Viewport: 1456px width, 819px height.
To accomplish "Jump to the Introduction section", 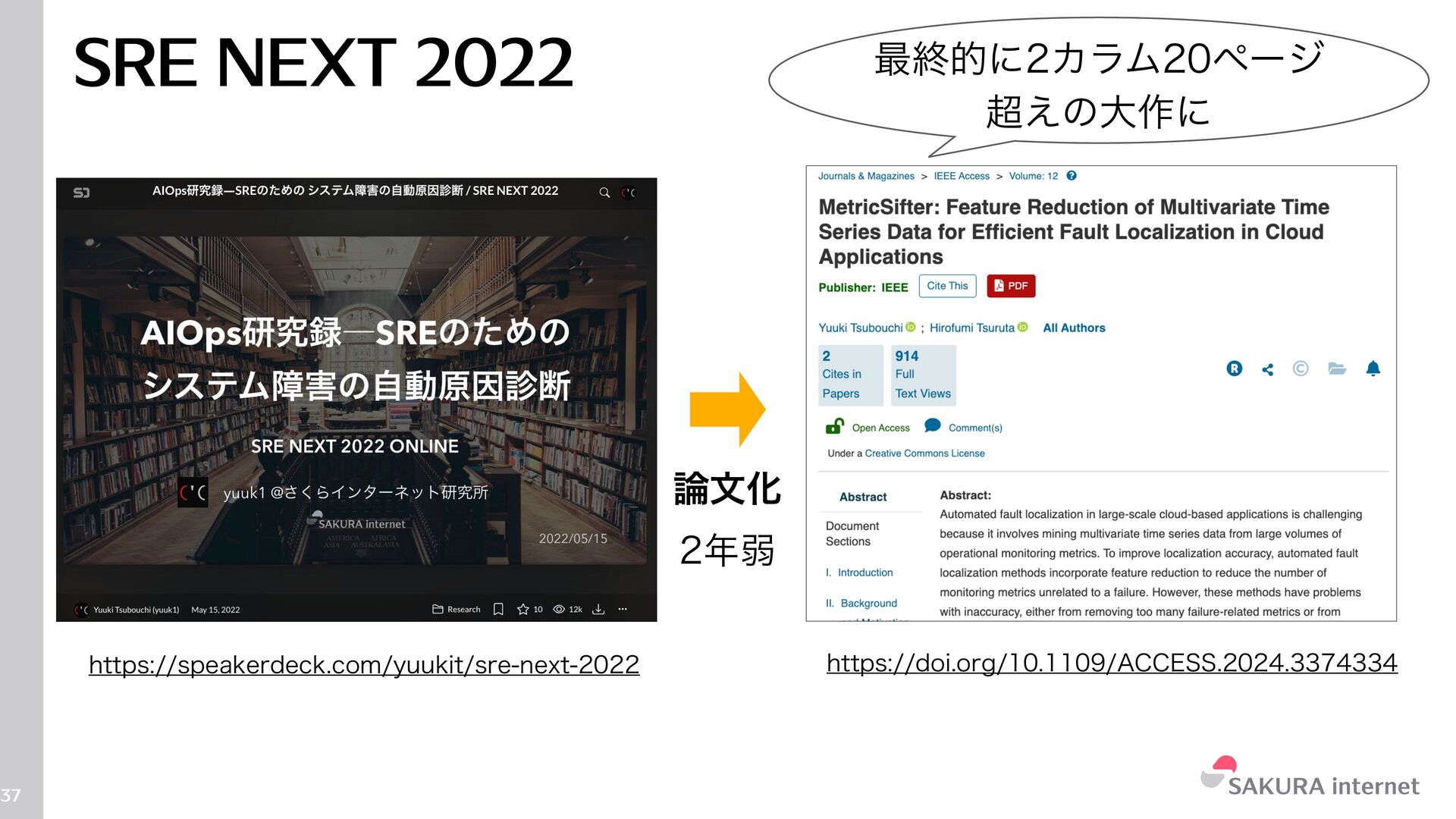I will click(864, 573).
